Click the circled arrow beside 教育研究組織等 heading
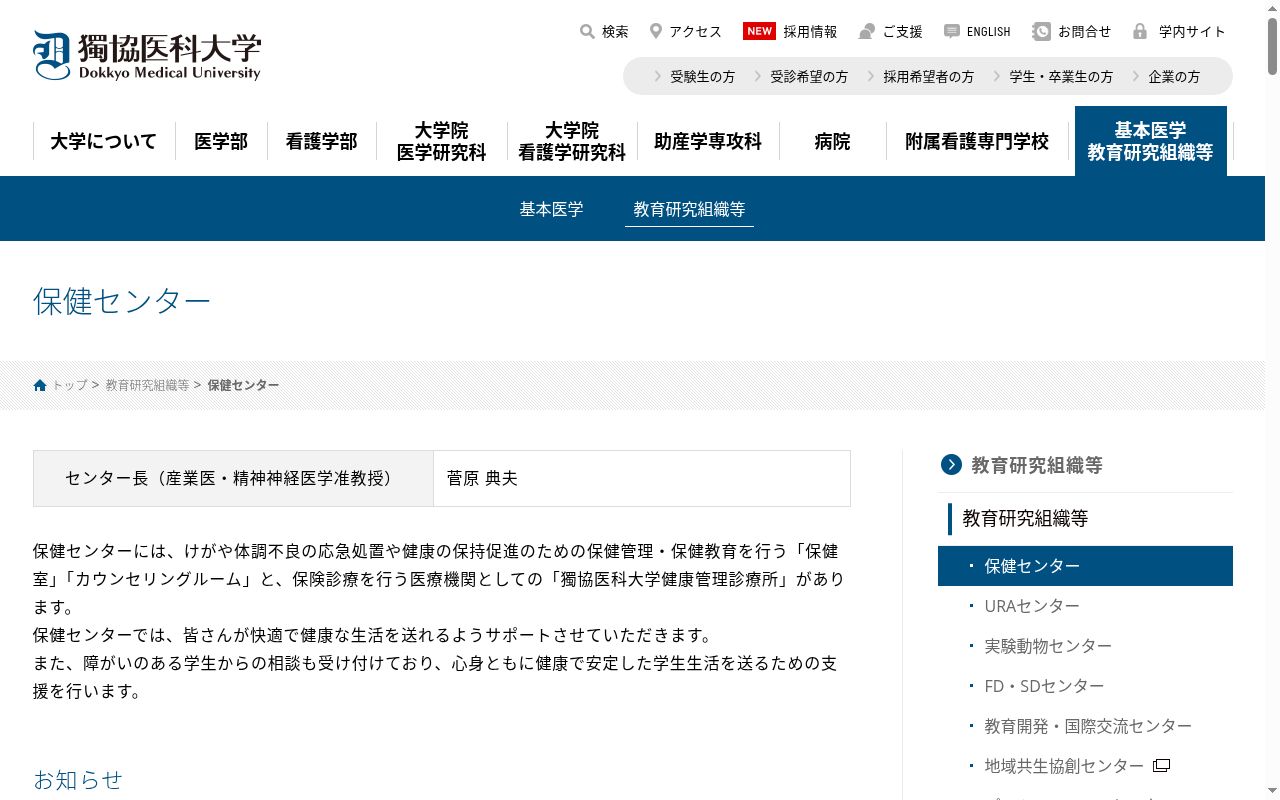Screen dimensions: 1280x800 [951, 464]
